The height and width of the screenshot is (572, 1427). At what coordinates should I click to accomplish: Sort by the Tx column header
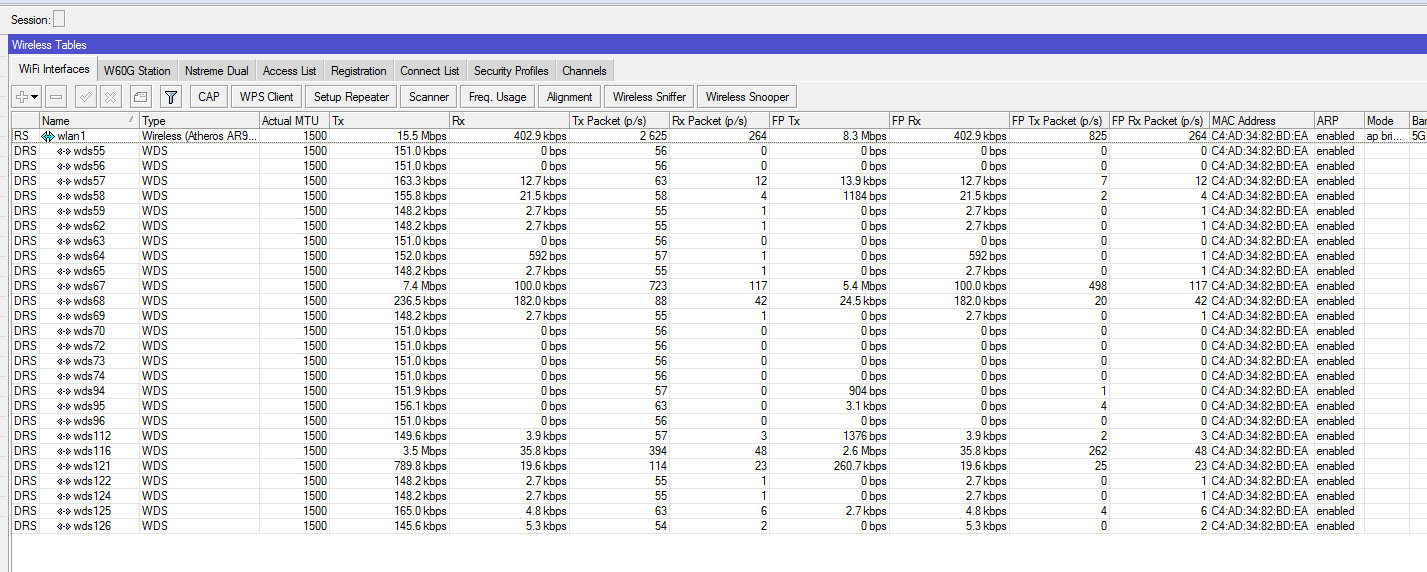coord(389,121)
